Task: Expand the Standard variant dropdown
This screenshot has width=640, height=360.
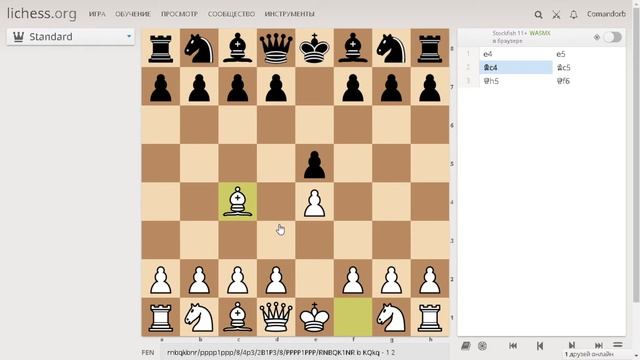Action: (x=71, y=37)
